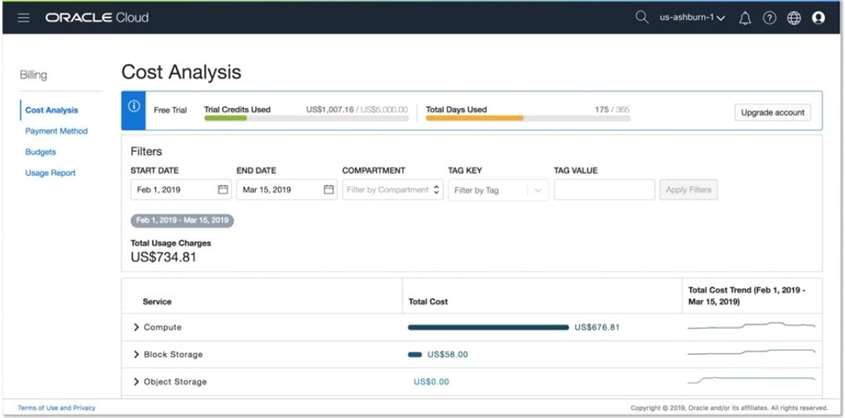845x418 pixels.
Task: Click the Cost Analysis page heading
Action: pos(181,72)
